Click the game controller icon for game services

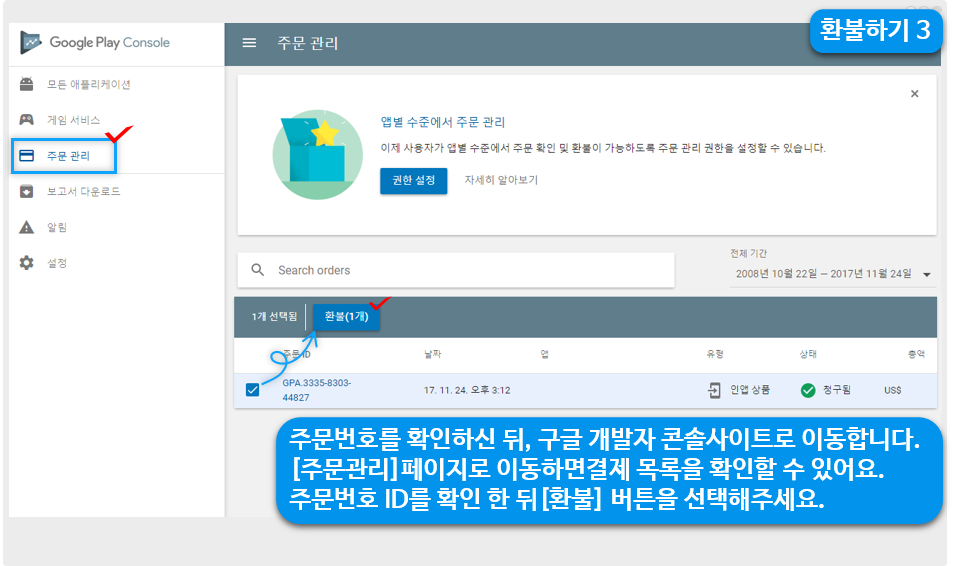tap(27, 120)
